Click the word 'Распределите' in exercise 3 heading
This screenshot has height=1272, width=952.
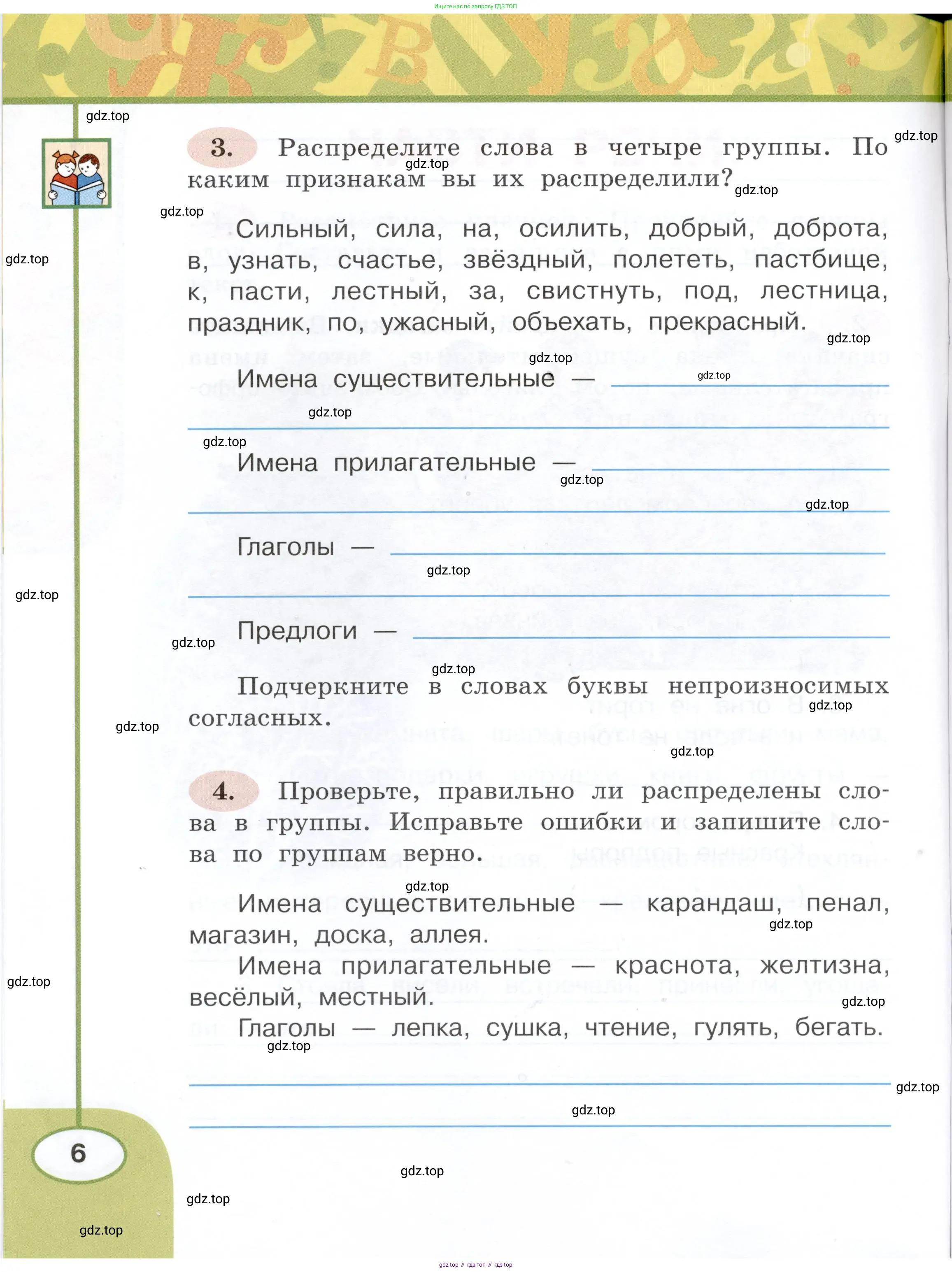(x=369, y=149)
